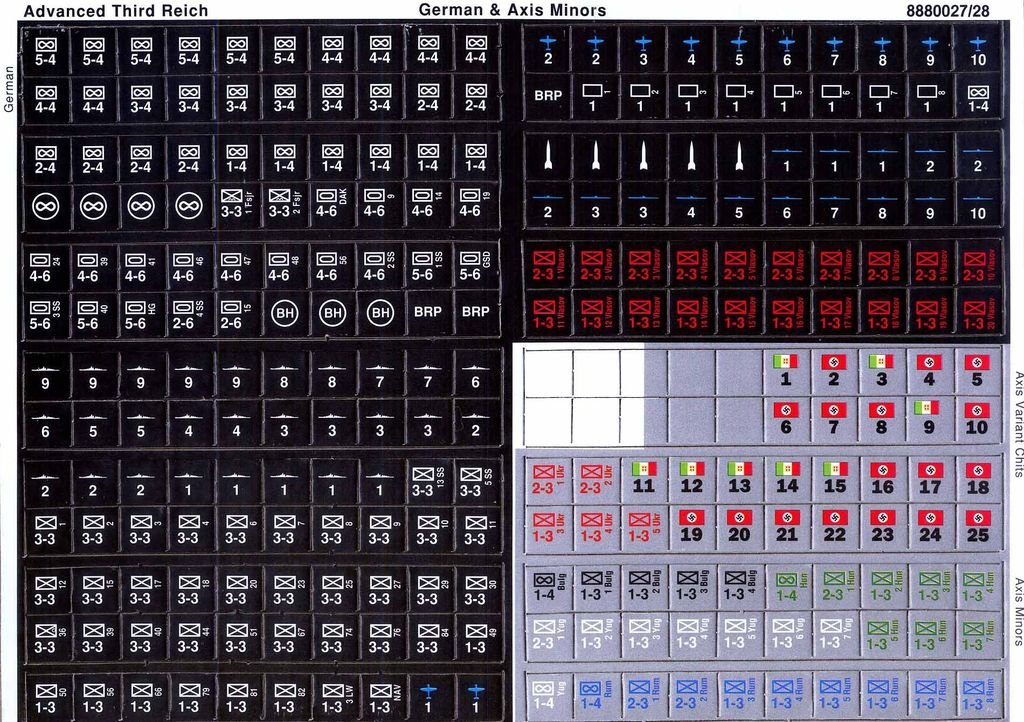This screenshot has height=722, width=1024.
Task: Pick the blue airplane counter numbered 7
Action: click(x=835, y=50)
